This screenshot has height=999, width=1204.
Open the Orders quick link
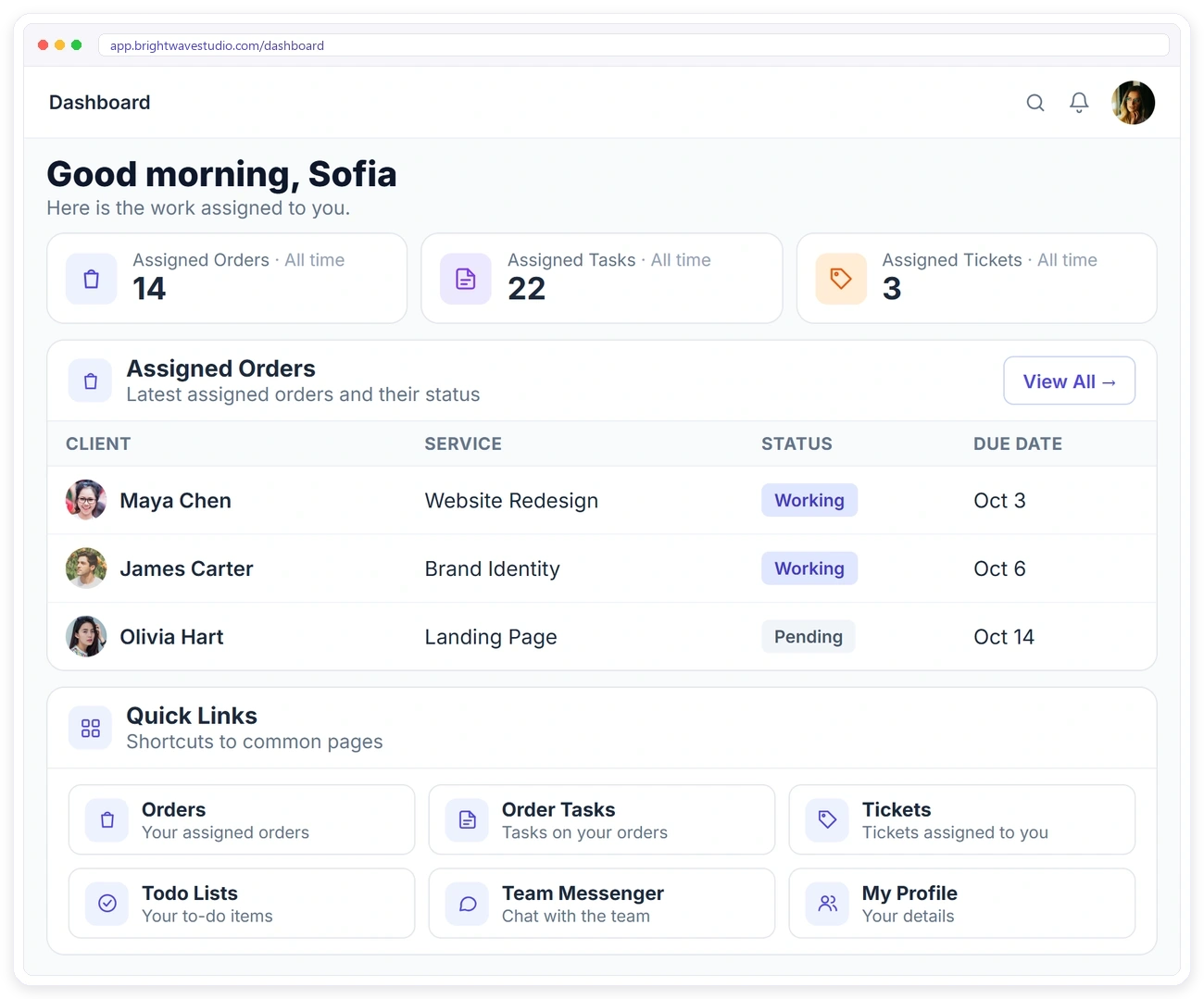[x=242, y=820]
